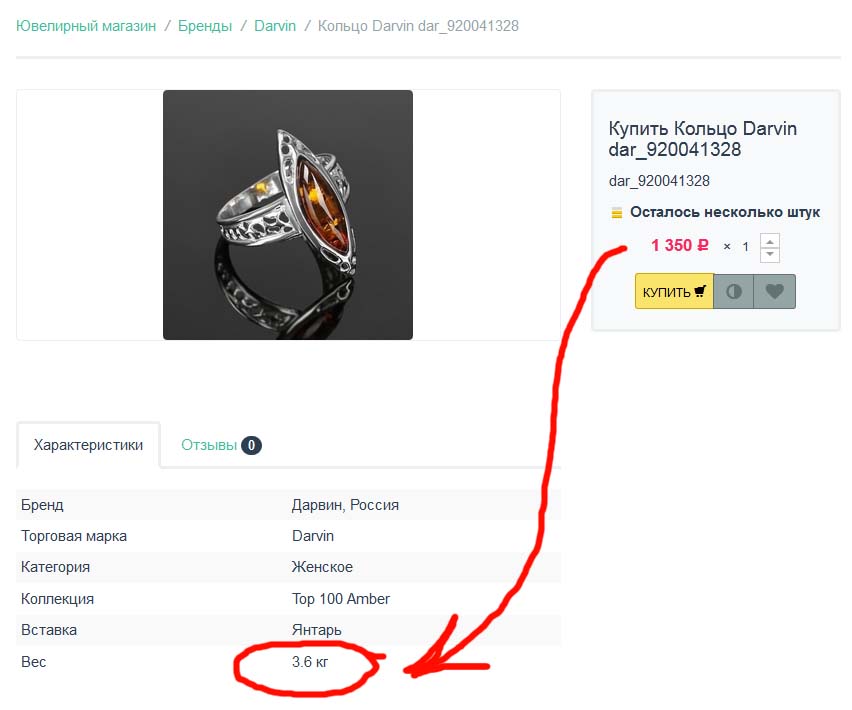Click the amber ring product photo
Image resolution: width=852 pixels, height=710 pixels.
pyautogui.click(x=287, y=215)
